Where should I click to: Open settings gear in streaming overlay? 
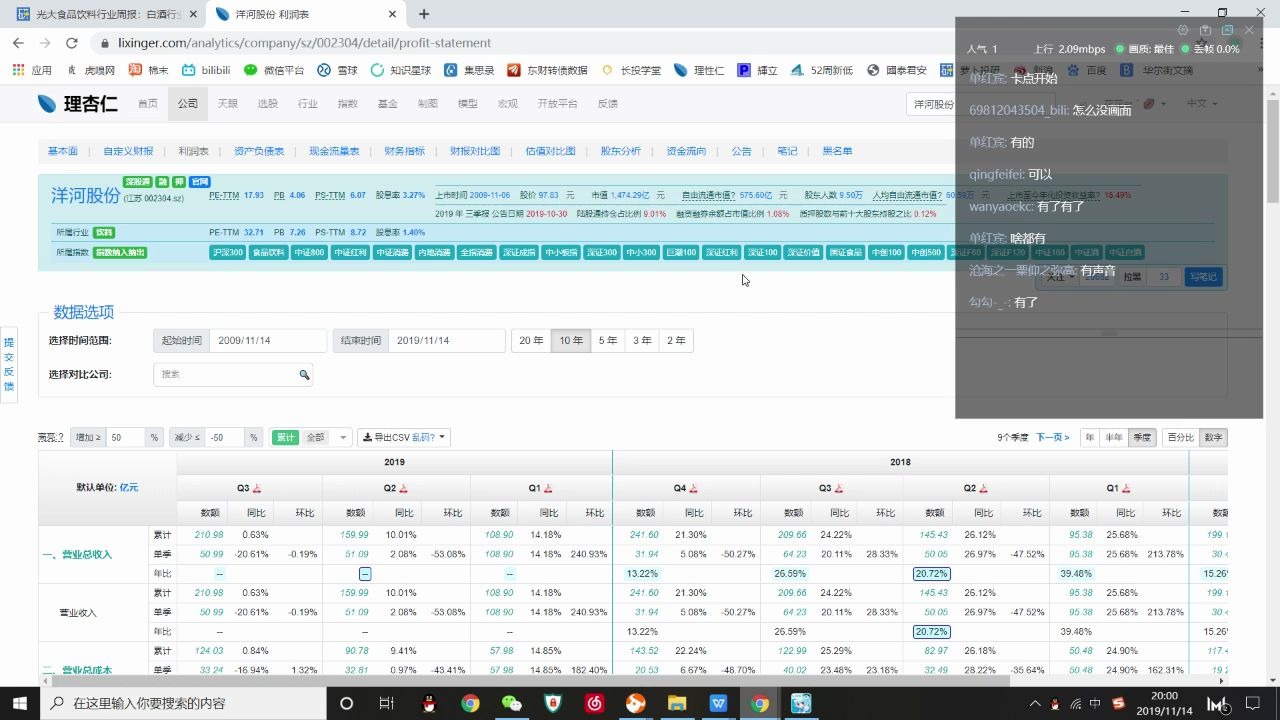[x=1183, y=30]
